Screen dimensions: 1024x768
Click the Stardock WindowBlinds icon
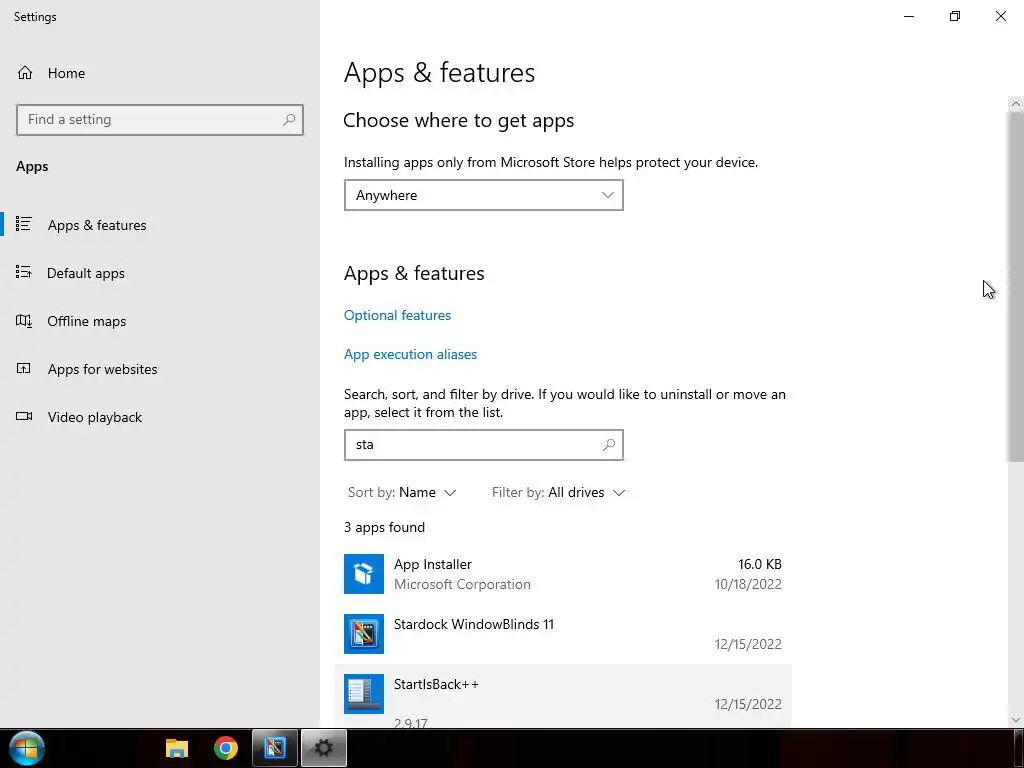[x=364, y=634]
